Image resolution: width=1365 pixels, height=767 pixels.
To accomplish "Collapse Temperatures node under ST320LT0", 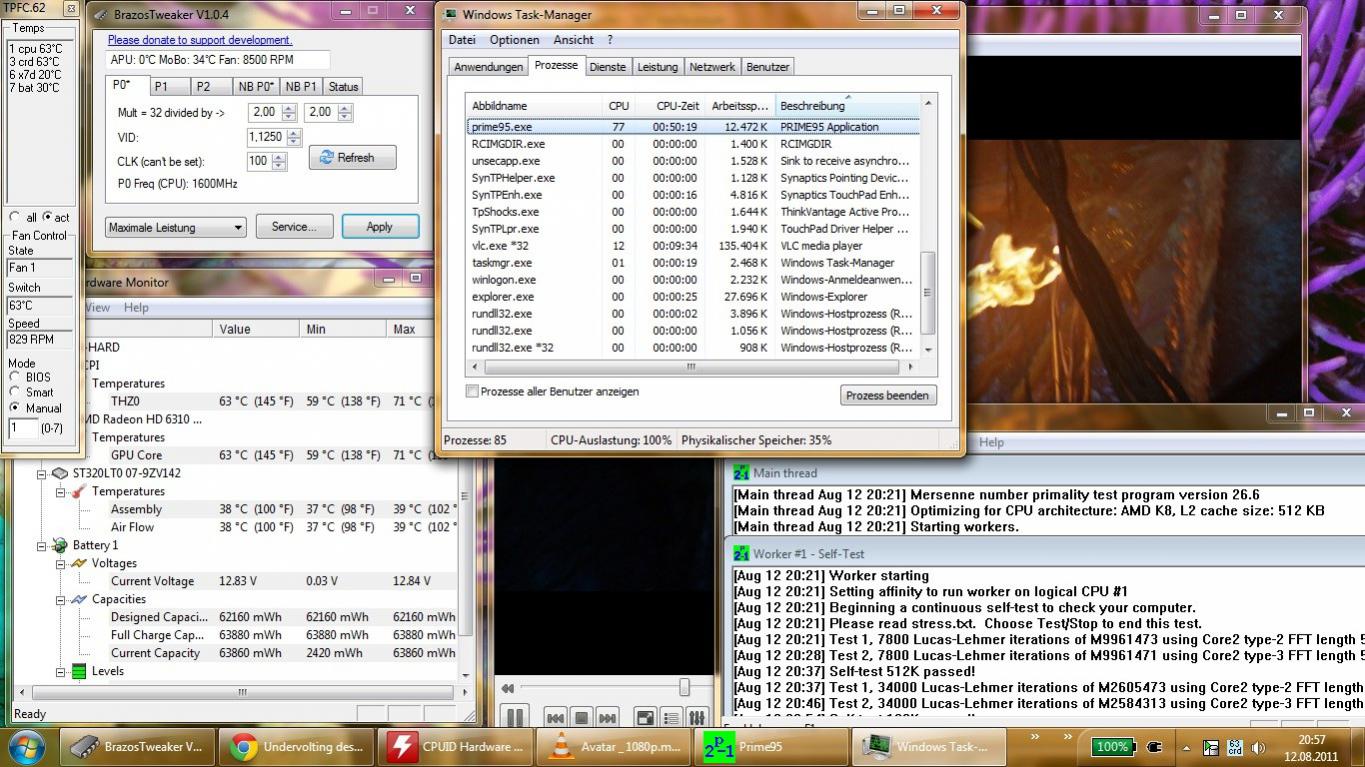I will click(60, 491).
